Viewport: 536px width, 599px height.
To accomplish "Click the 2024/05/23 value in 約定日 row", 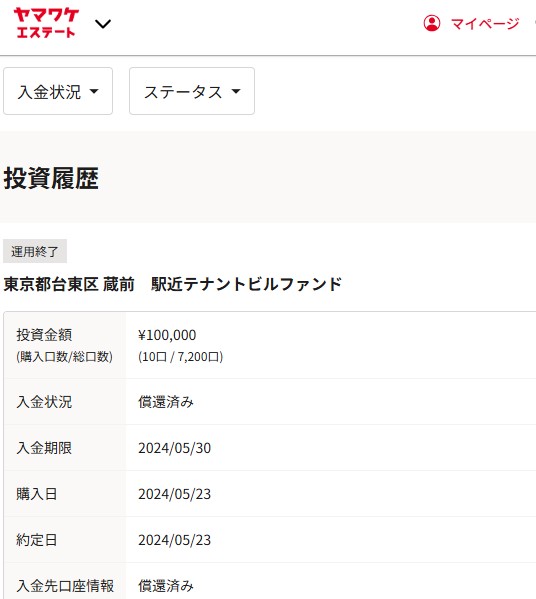I will pyautogui.click(x=175, y=540).
